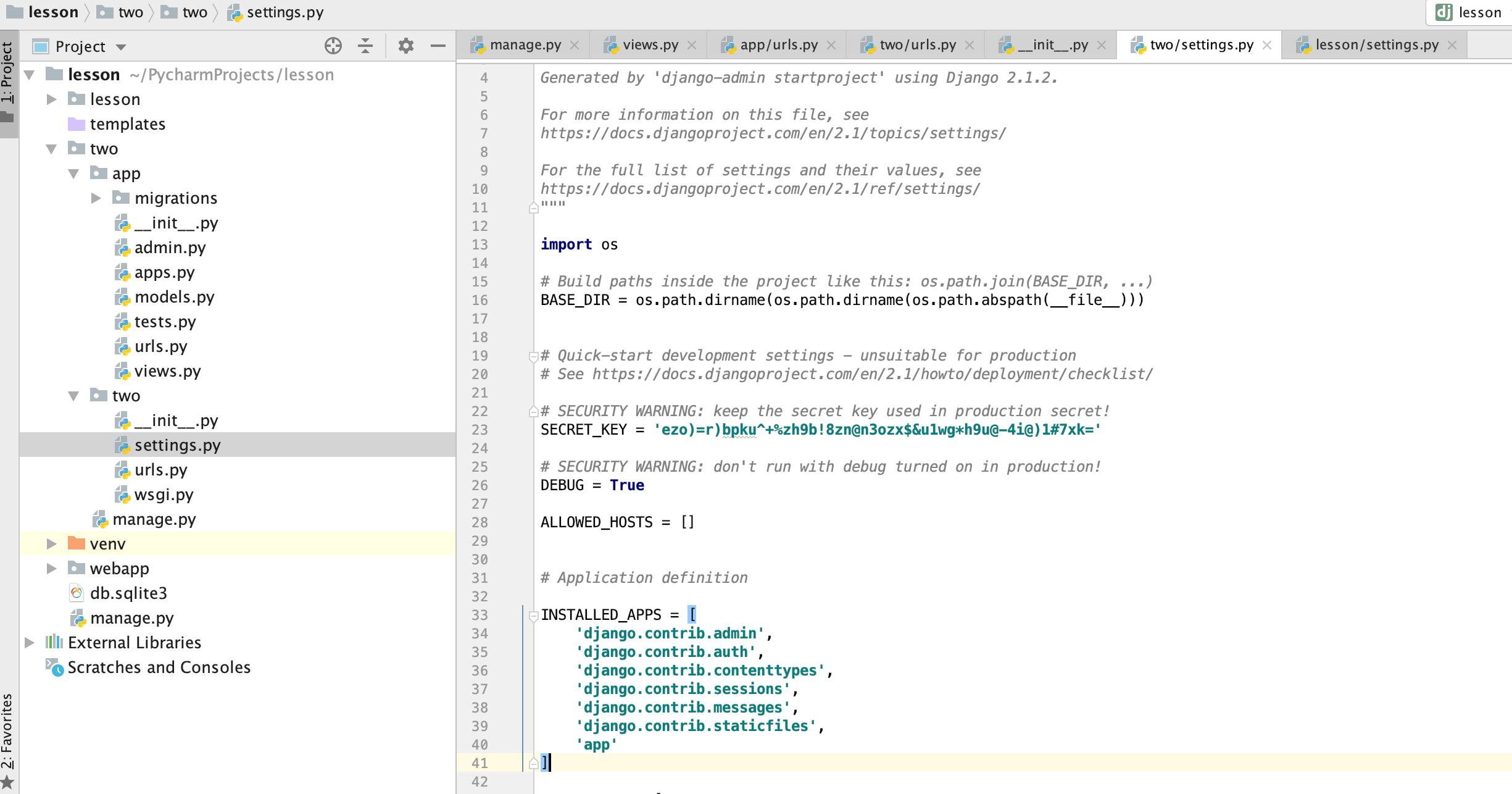This screenshot has width=1512, height=794.
Task: Click Scratches and Consoles icon
Action: [x=55, y=667]
